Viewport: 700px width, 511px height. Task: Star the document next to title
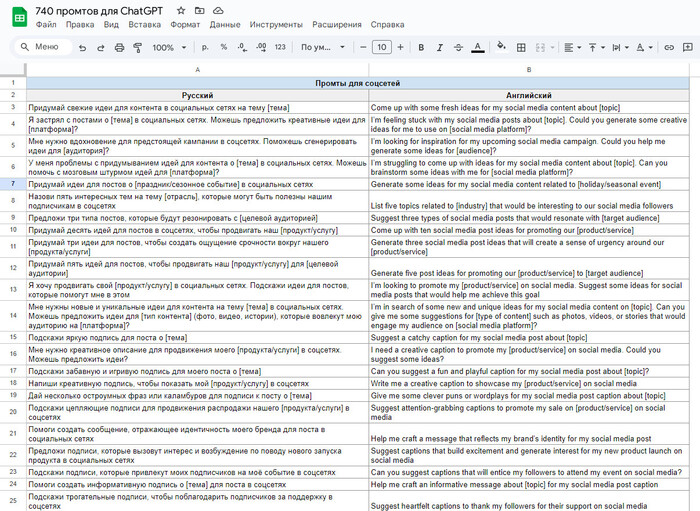tap(182, 9)
